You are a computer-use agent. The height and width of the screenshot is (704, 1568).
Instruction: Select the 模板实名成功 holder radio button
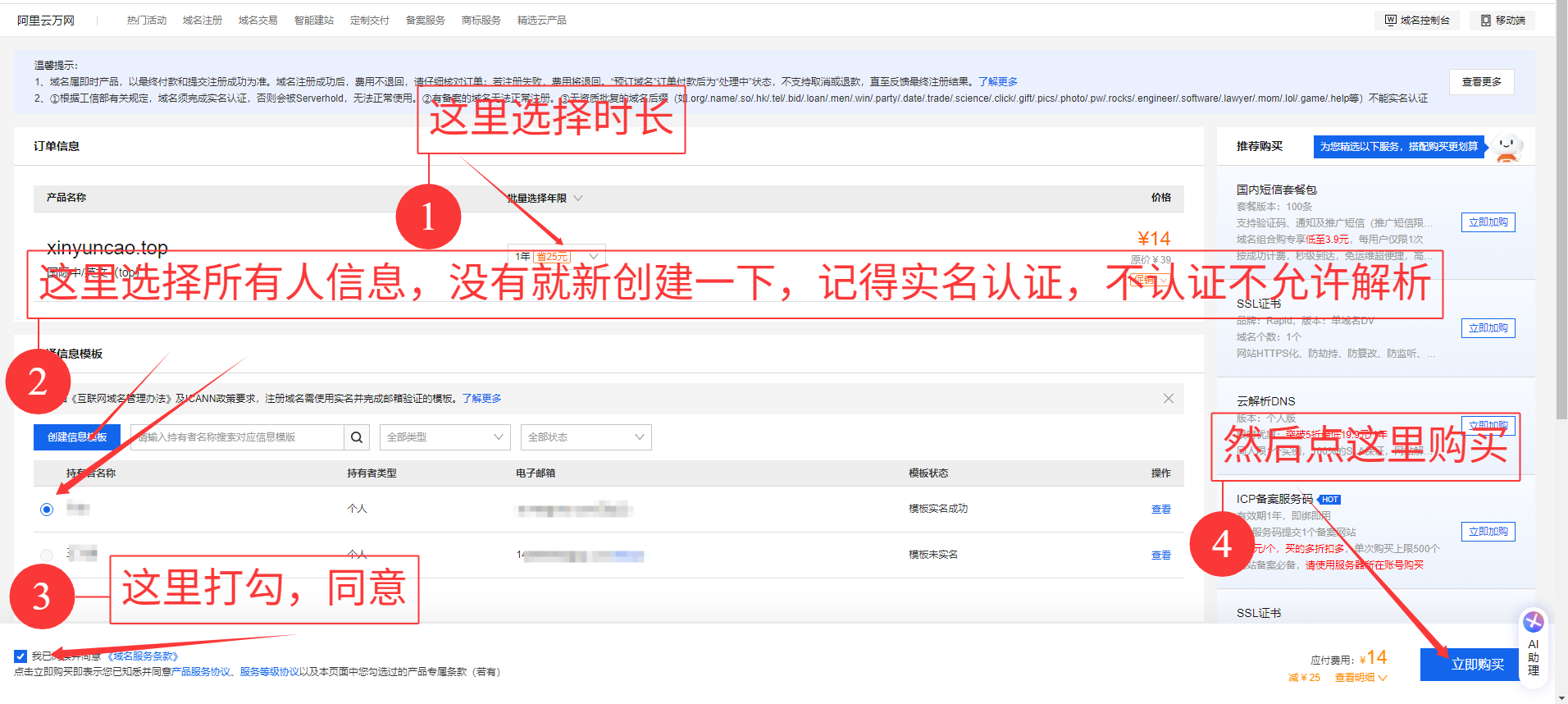tap(47, 510)
